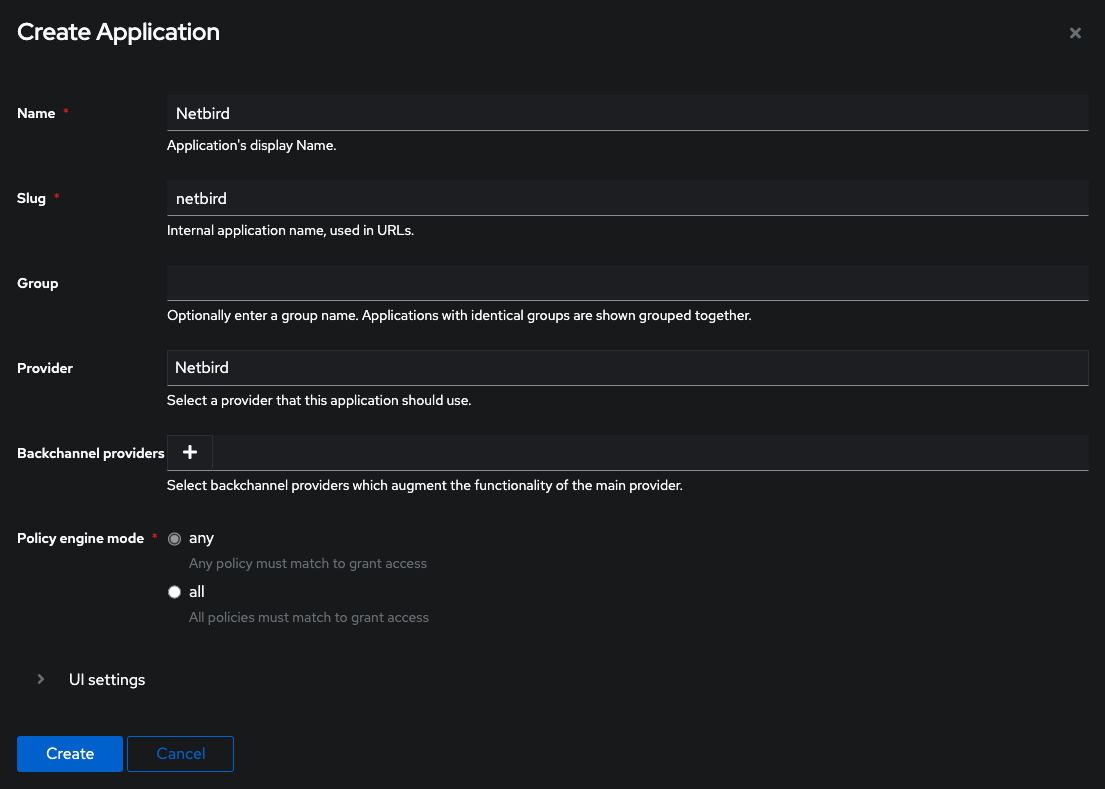
Task: Click the Name input containing Netbird
Action: pos(627,112)
